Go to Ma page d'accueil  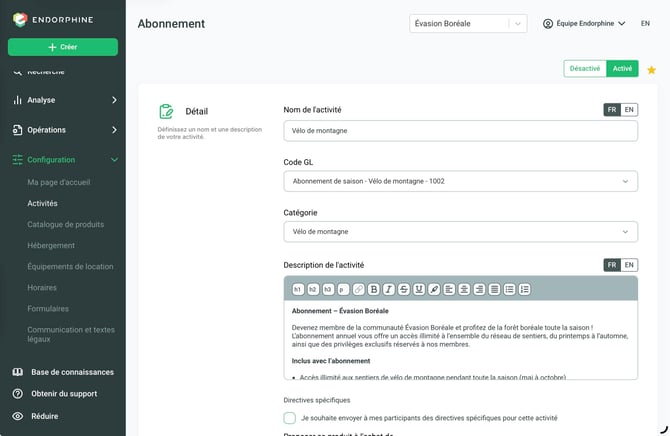[x=59, y=182]
